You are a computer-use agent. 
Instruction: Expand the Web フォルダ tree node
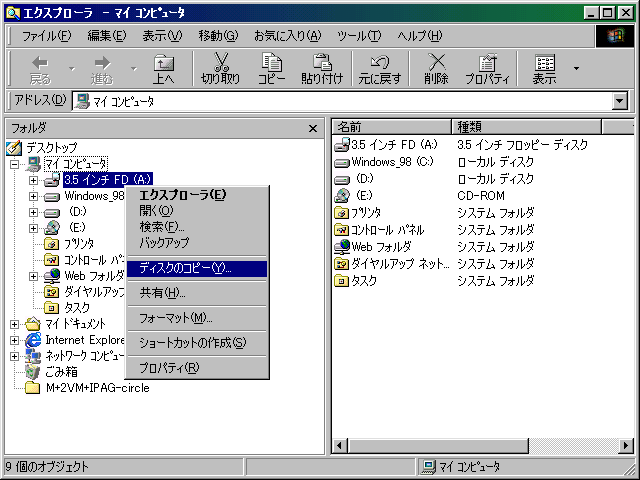point(33,276)
